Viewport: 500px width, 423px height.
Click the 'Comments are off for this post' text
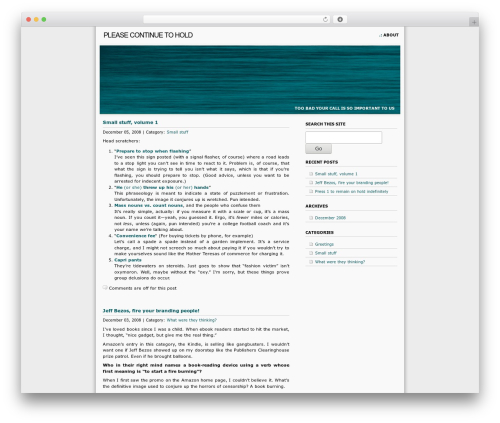pos(143,288)
